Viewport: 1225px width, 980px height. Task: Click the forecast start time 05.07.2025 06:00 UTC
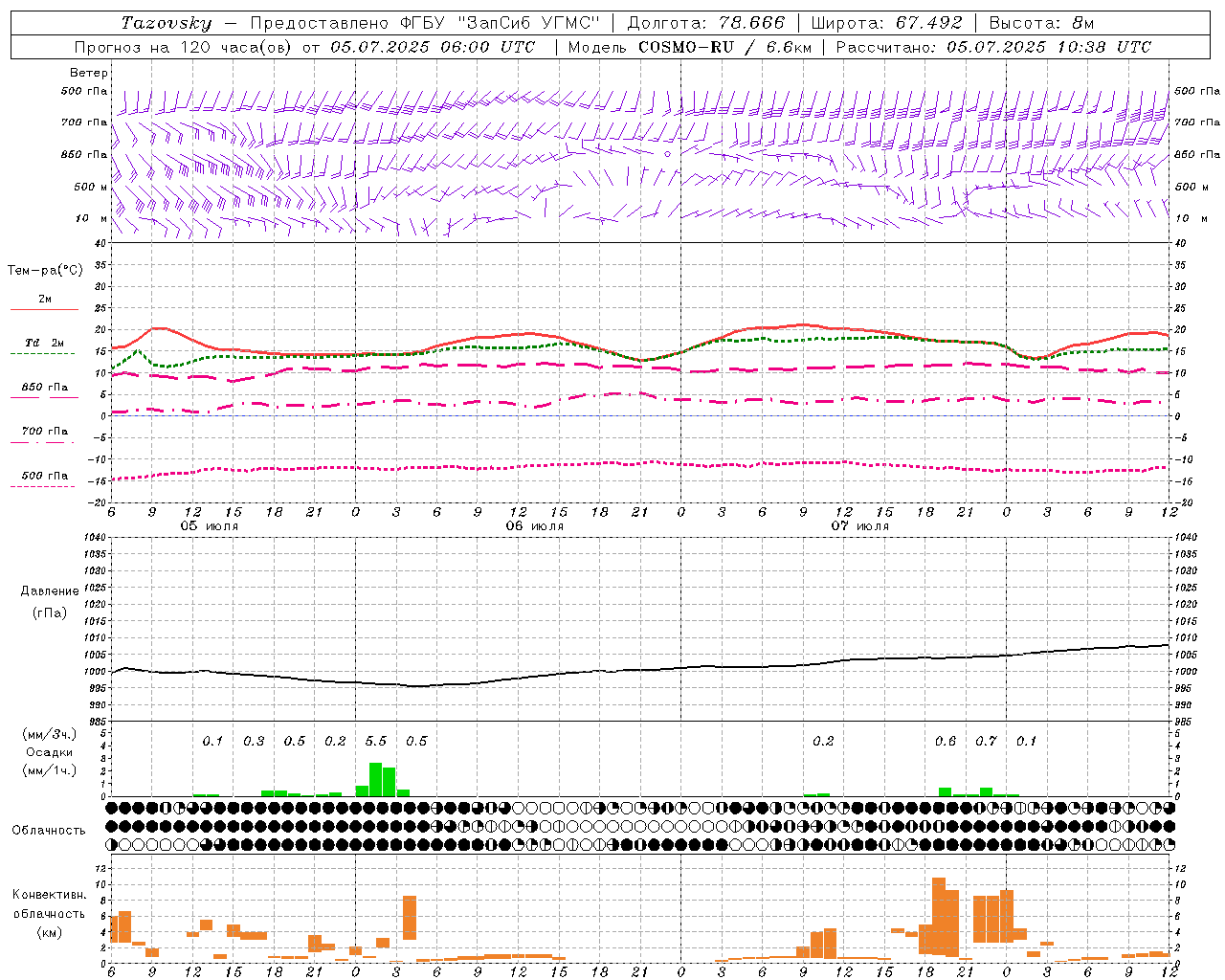pos(432,47)
